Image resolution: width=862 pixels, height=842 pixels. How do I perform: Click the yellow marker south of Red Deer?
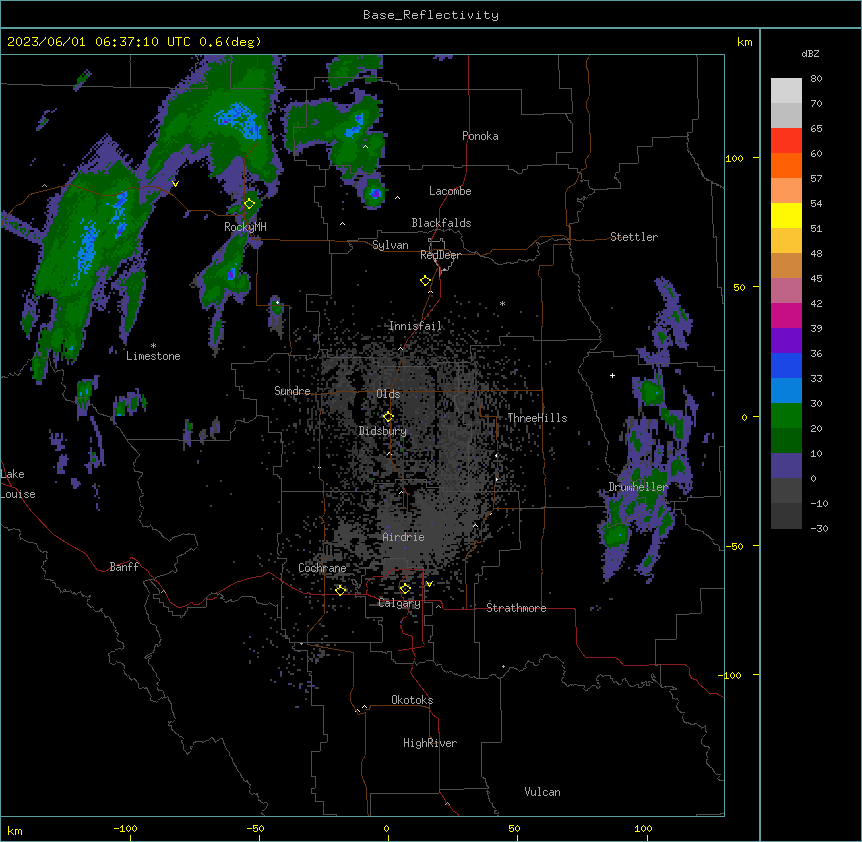coord(426,280)
